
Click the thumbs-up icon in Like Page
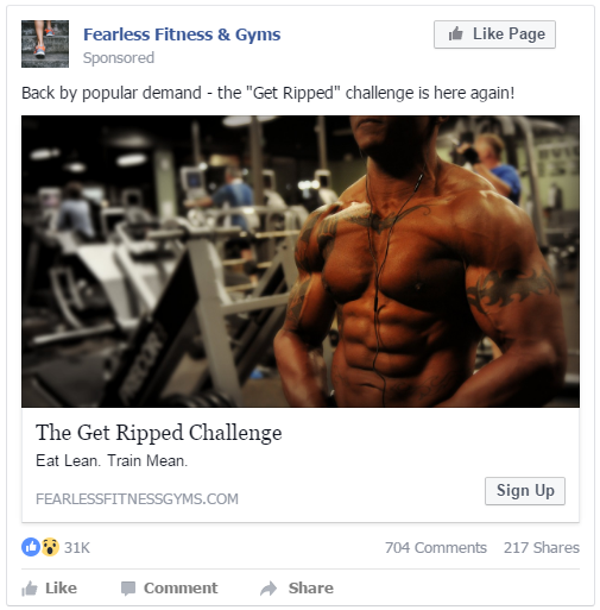tap(456, 34)
